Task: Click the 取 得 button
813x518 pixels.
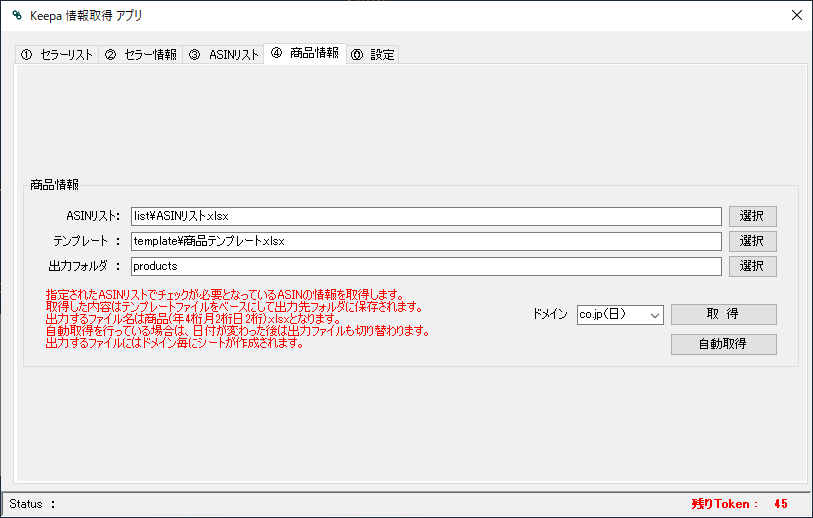Action: pyautogui.click(x=724, y=314)
